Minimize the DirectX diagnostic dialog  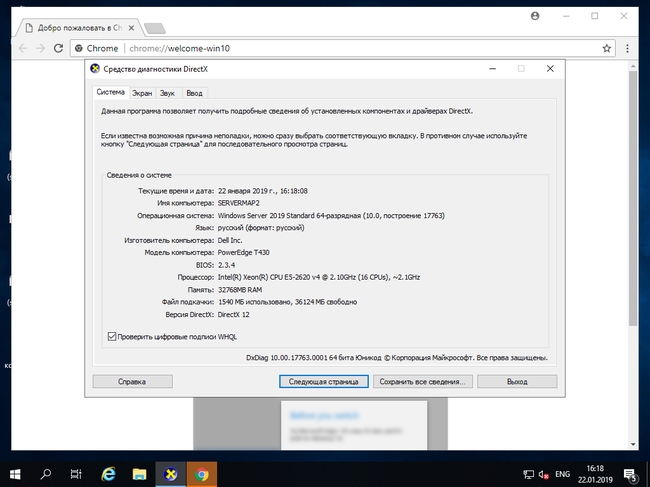(x=492, y=69)
